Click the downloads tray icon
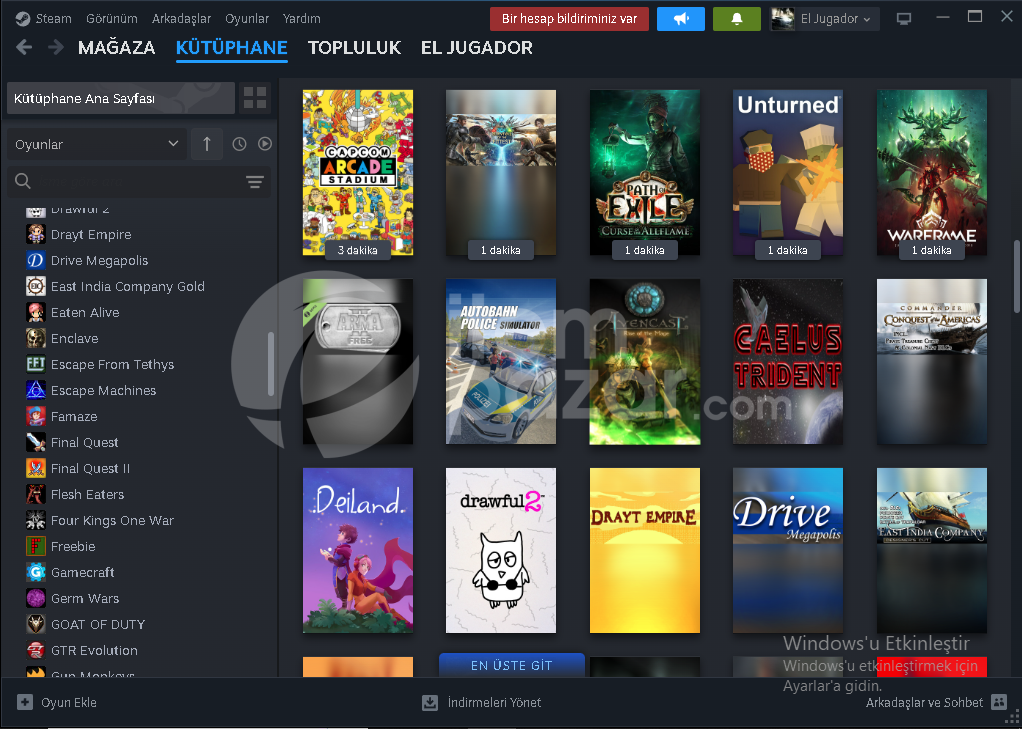Image resolution: width=1022 pixels, height=729 pixels. click(x=430, y=702)
